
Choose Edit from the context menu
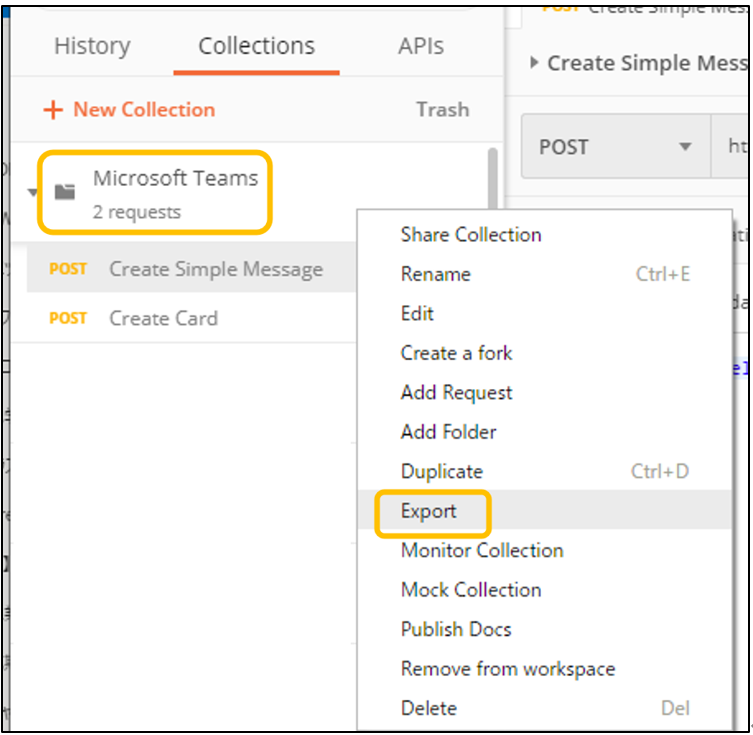545,313
